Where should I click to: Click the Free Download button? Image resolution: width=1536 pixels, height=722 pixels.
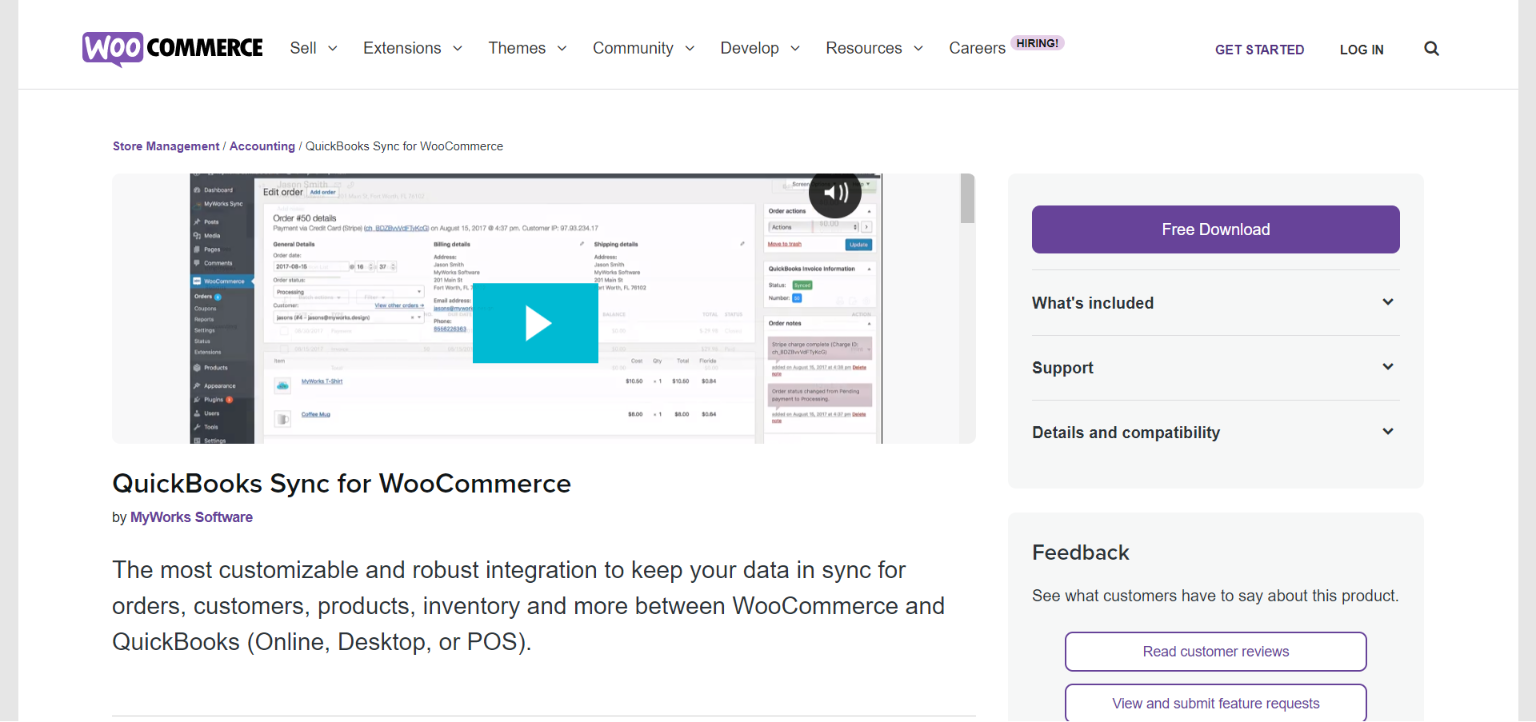click(x=1215, y=229)
